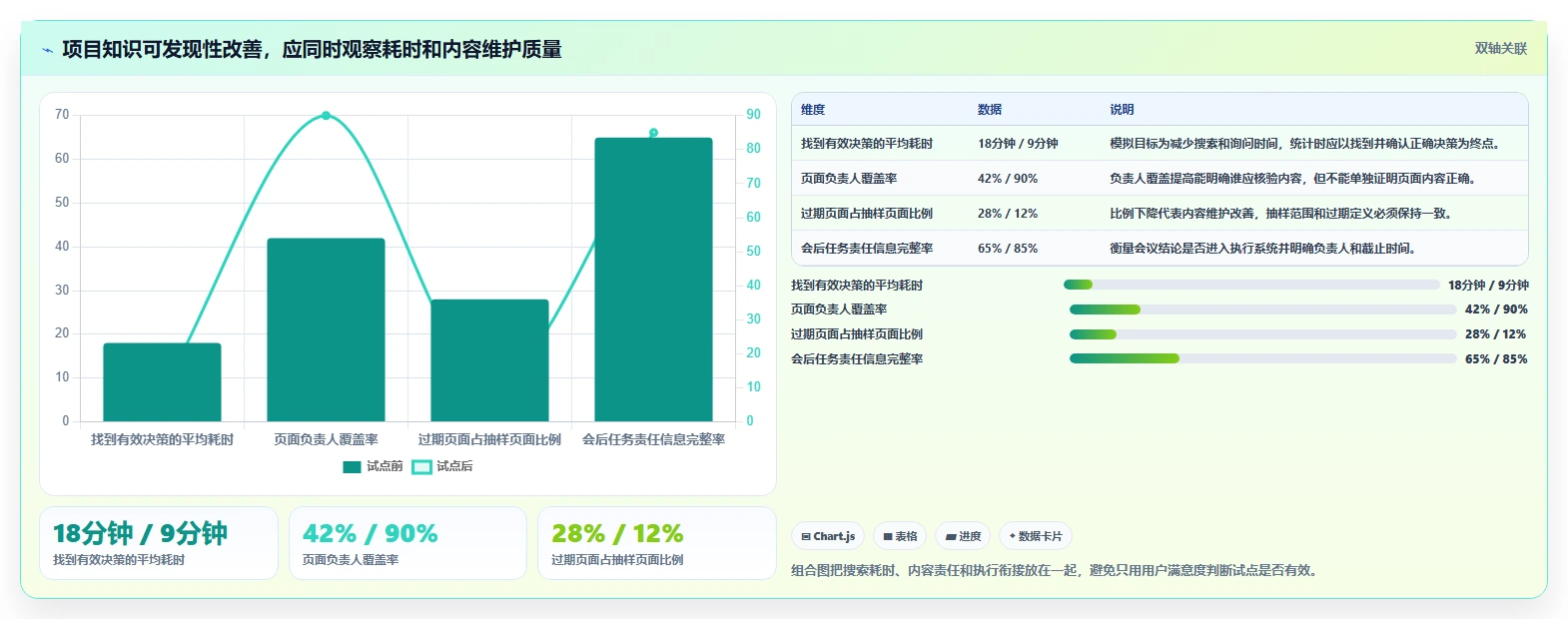This screenshot has height=619, width=1568.
Task: Click progress value 42% / 90%
Action: (x=1496, y=309)
